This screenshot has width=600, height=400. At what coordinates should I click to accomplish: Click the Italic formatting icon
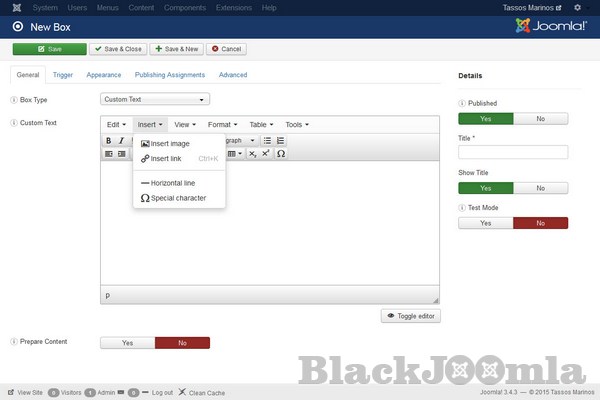(121, 141)
